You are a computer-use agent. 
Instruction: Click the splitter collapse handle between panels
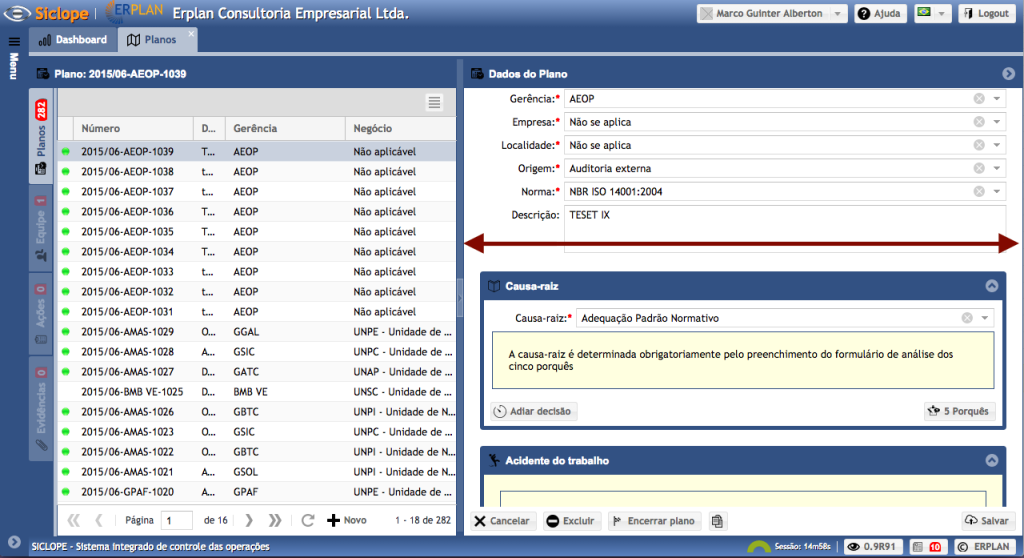click(x=460, y=298)
